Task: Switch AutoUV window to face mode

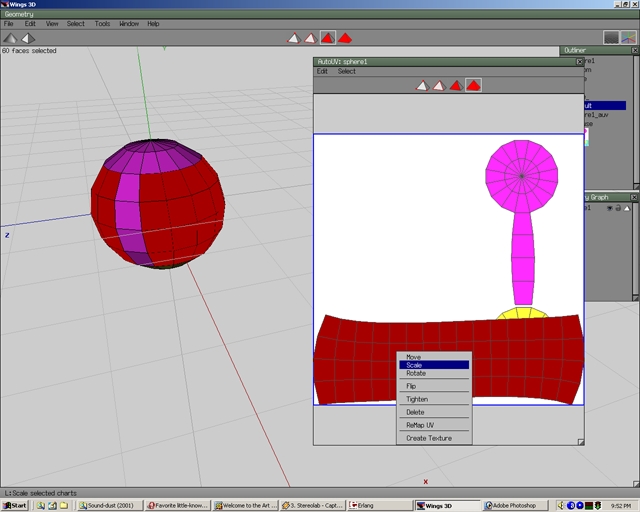Action: click(456, 85)
